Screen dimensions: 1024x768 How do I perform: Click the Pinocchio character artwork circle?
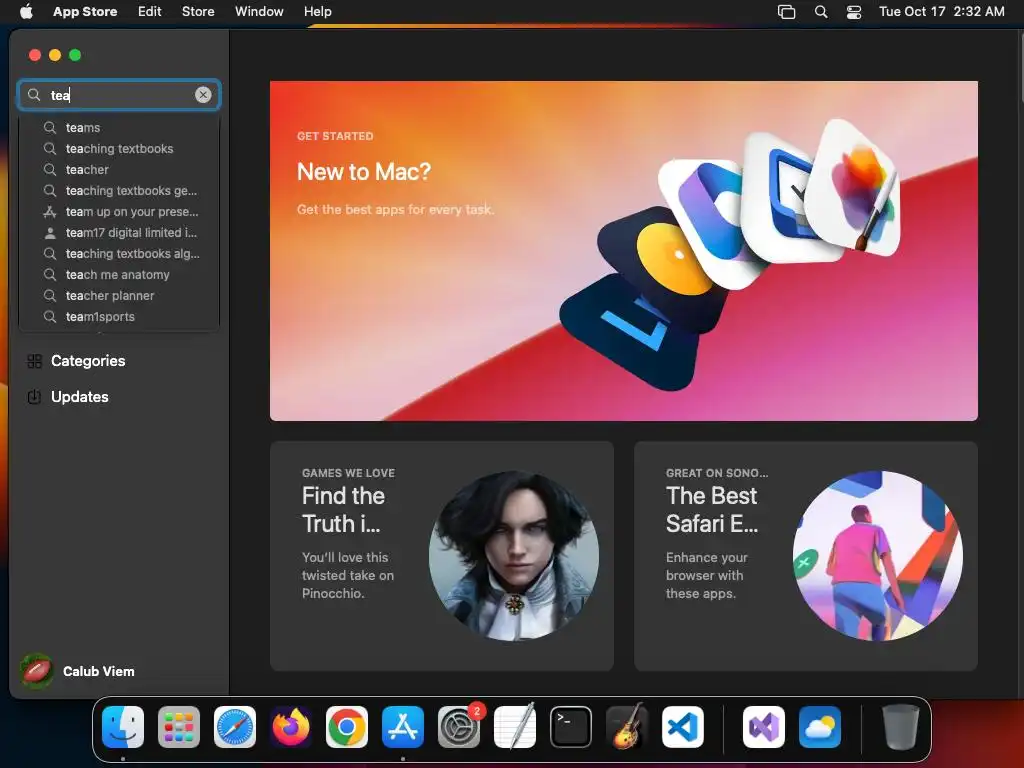click(x=514, y=556)
